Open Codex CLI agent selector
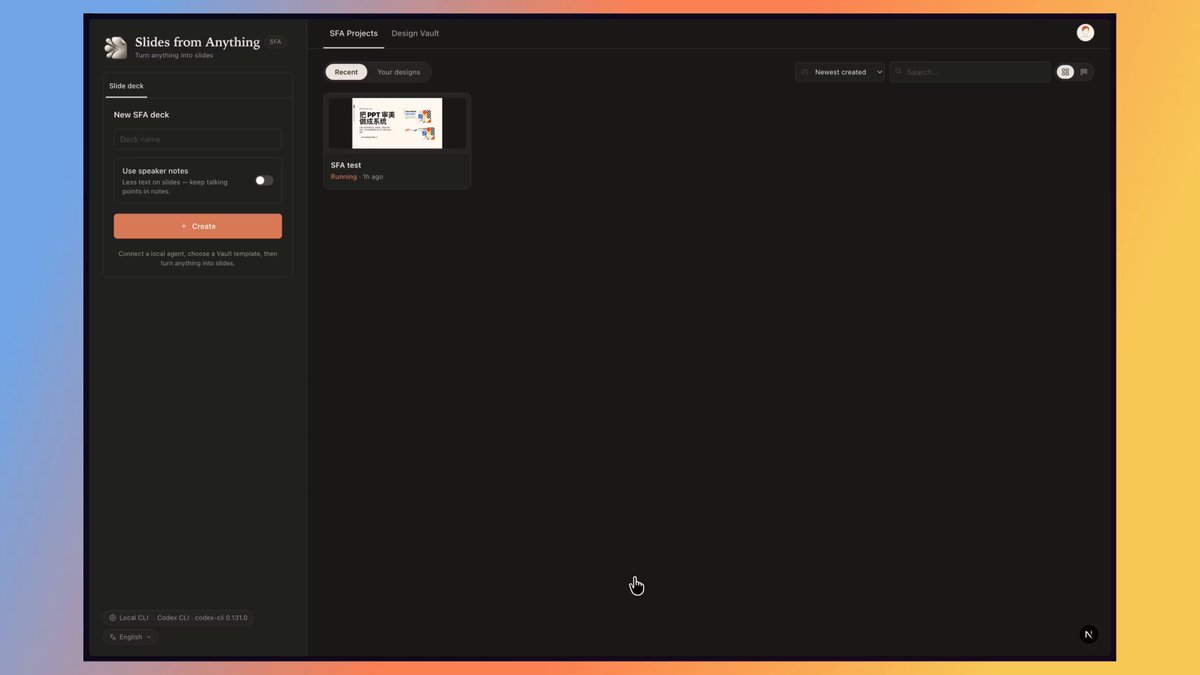The height and width of the screenshot is (675, 1200). pos(202,618)
